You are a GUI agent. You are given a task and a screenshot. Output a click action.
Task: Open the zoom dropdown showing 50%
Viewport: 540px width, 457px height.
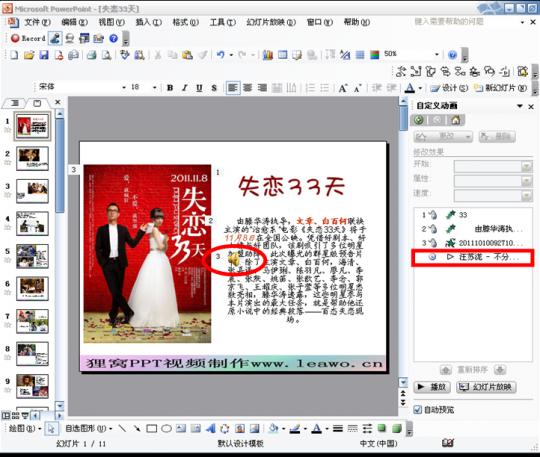pyautogui.click(x=437, y=54)
